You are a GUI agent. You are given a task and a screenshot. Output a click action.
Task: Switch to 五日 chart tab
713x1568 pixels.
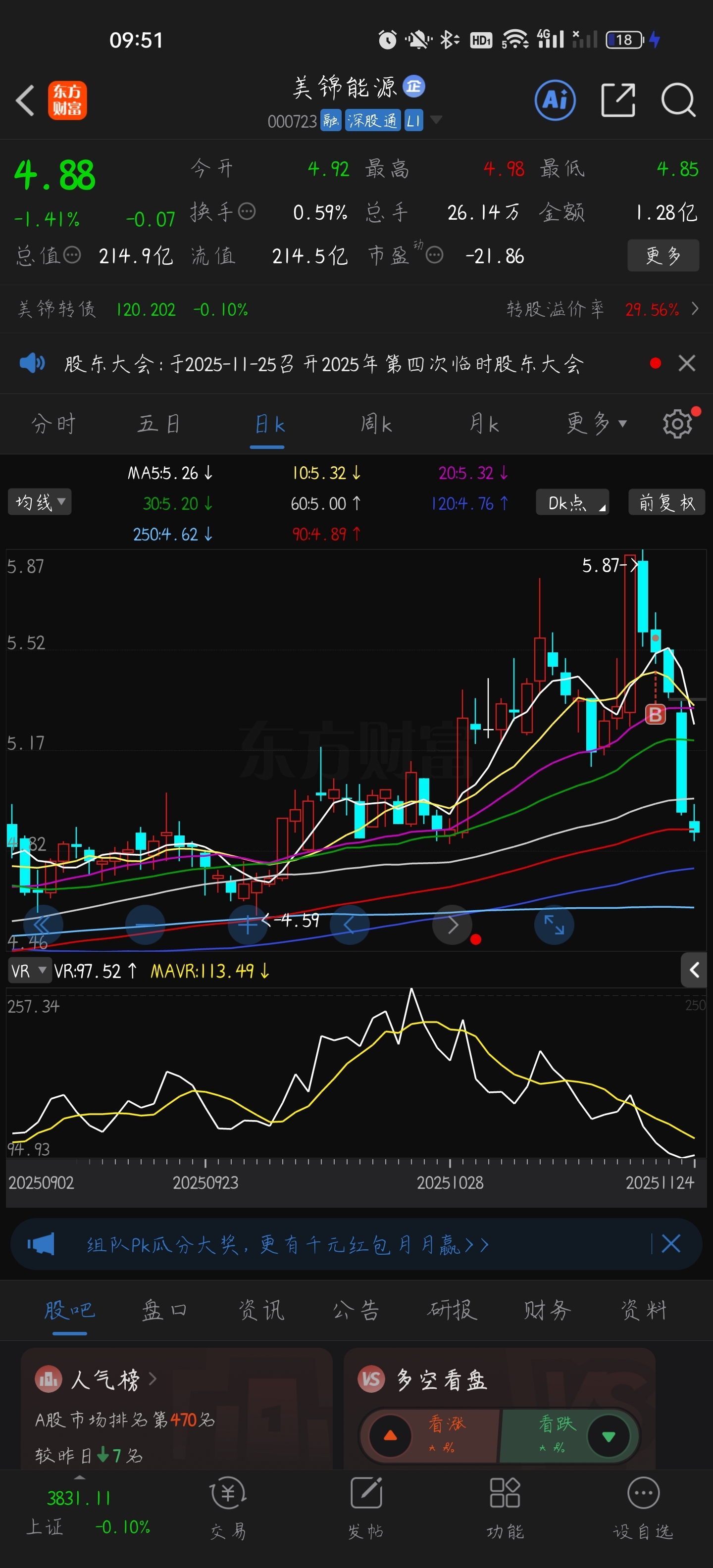[x=159, y=423]
